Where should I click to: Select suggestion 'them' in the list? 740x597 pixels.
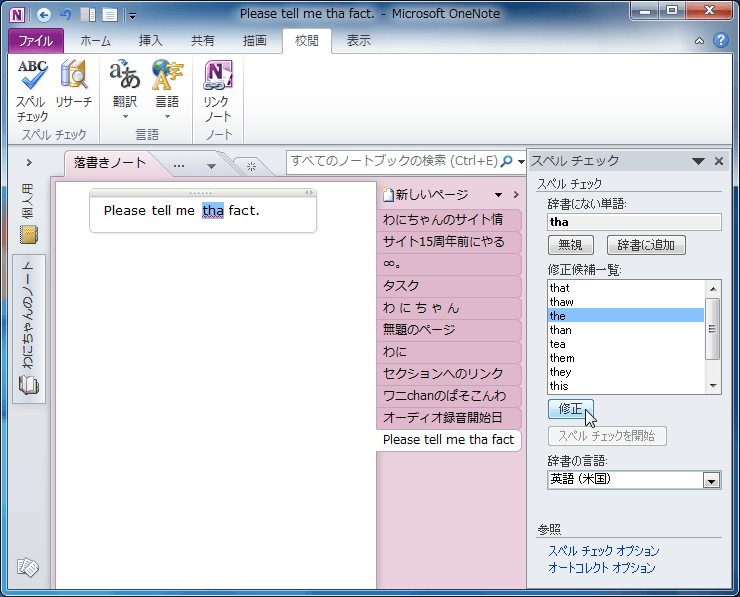(x=626, y=358)
